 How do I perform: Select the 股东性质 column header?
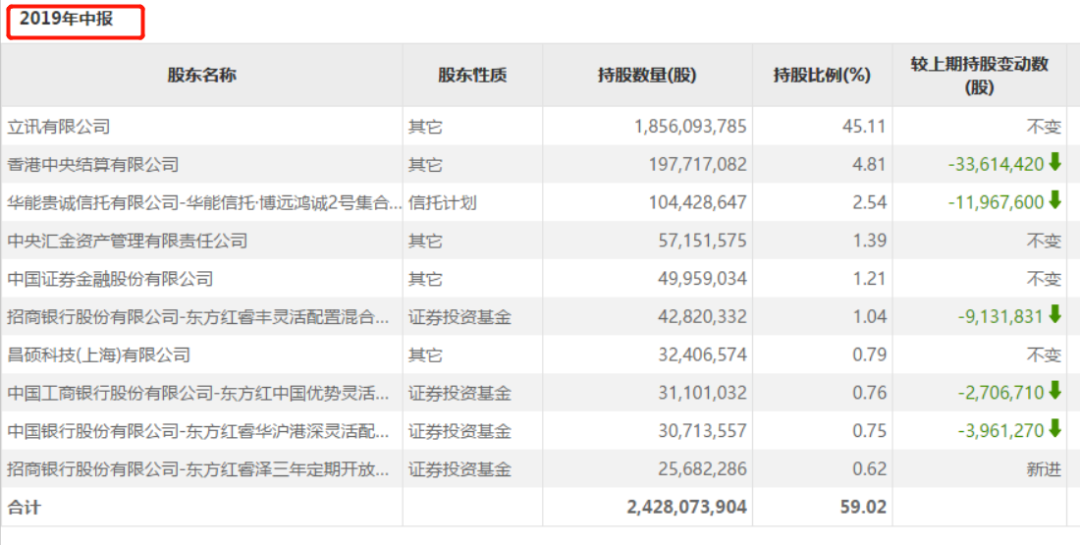(472, 75)
